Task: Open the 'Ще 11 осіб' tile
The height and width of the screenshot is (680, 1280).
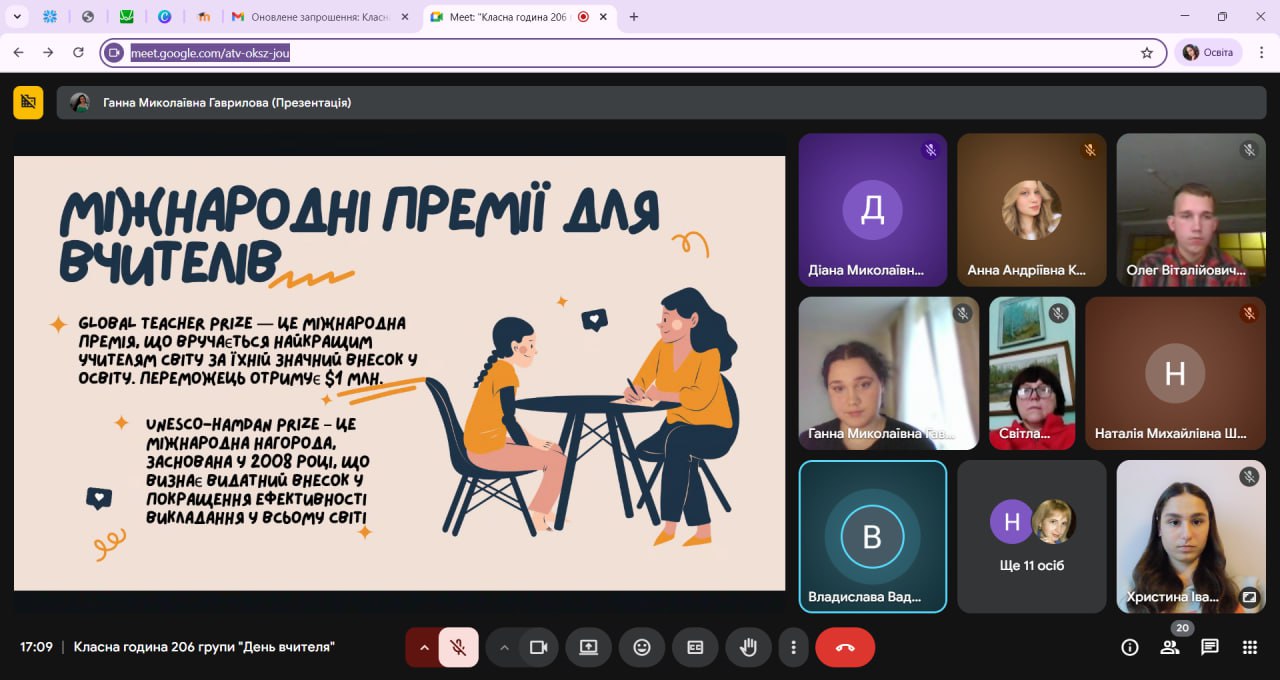Action: pyautogui.click(x=1032, y=536)
